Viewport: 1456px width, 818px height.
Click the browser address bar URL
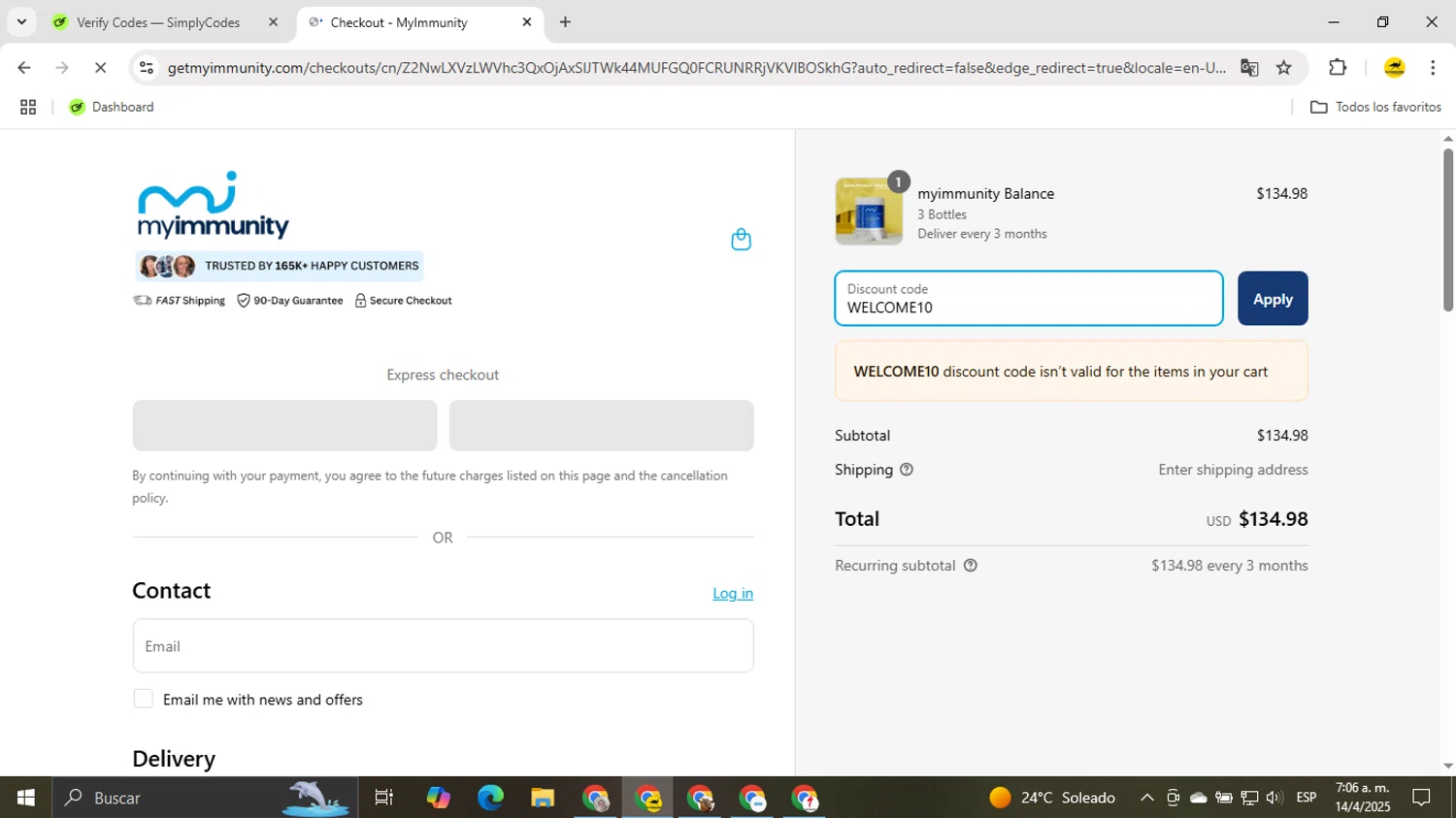coord(696,68)
